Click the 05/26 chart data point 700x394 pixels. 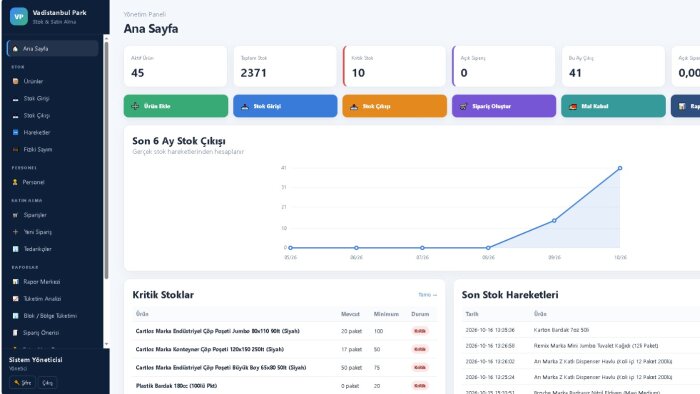[291, 248]
